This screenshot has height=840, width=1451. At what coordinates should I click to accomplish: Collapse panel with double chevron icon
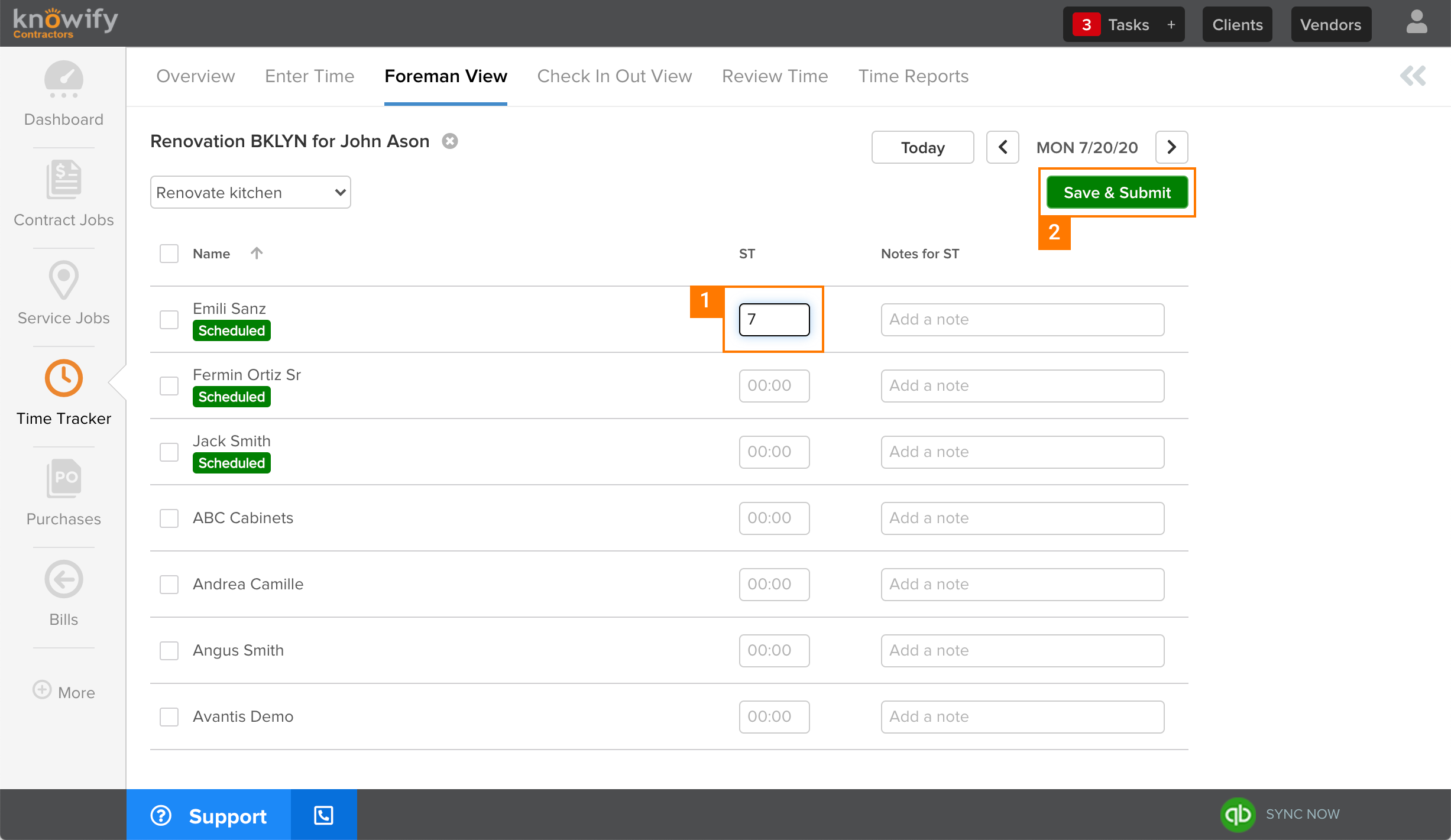[x=1413, y=76]
